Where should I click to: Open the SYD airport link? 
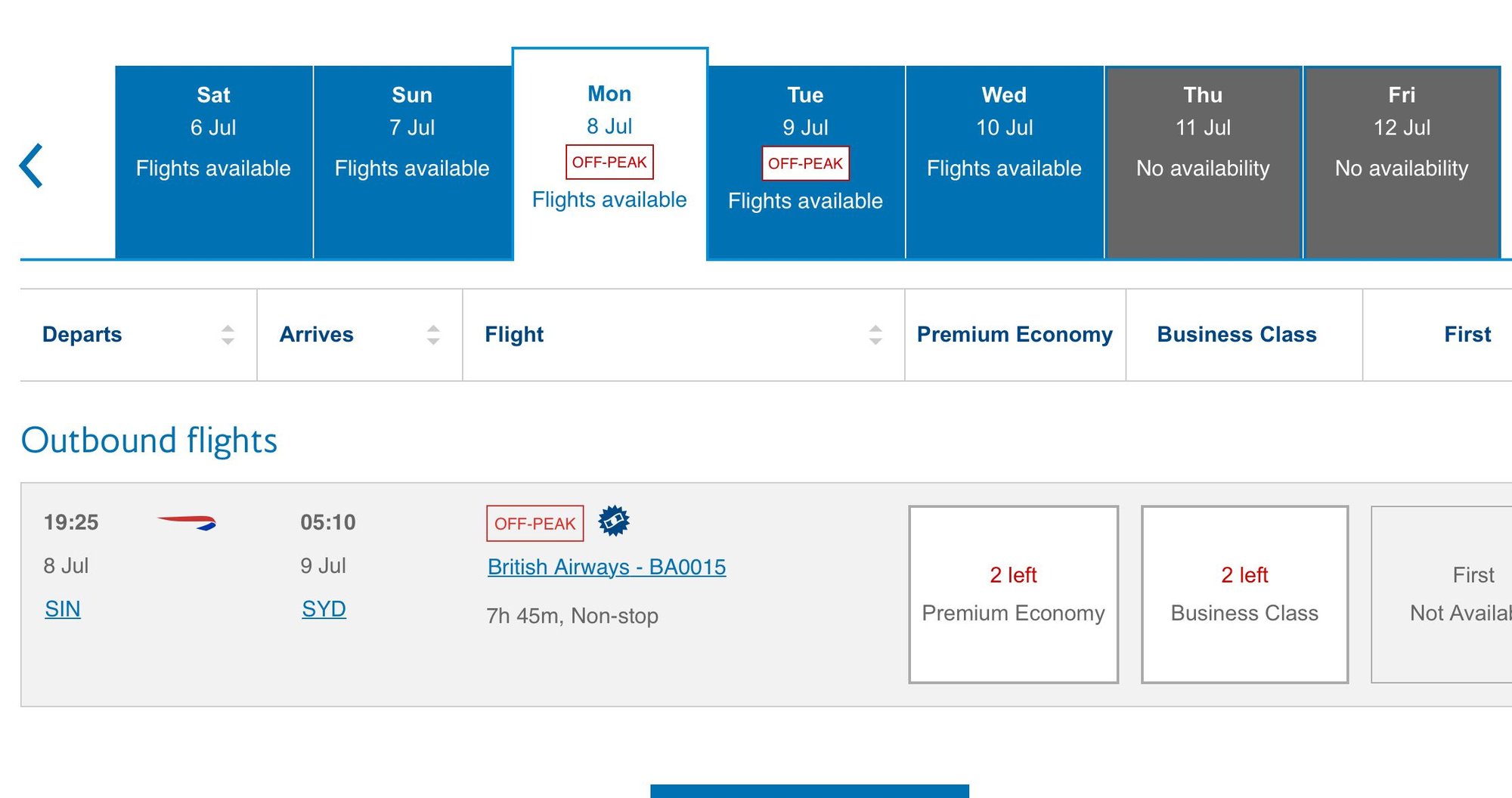pyautogui.click(x=324, y=609)
